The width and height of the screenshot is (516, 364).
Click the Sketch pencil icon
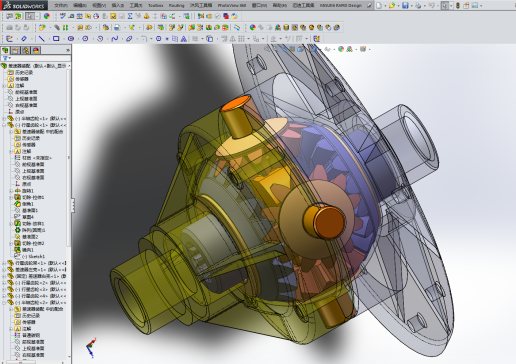[x=9, y=39]
